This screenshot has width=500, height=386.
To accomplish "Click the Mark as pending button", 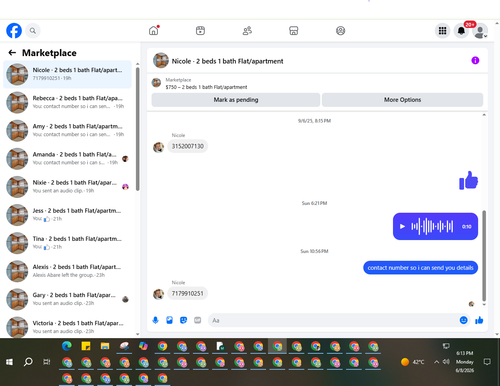I will 236,100.
